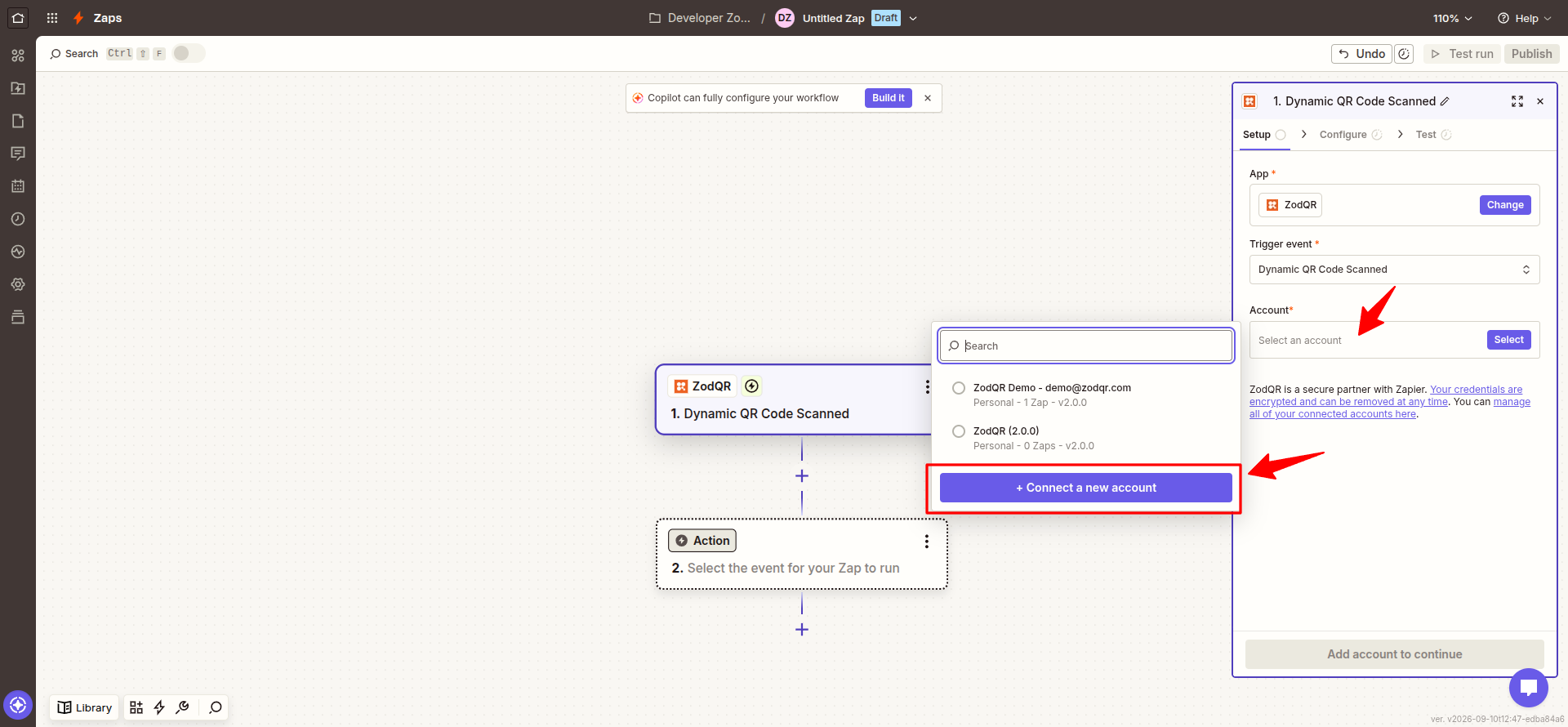
Task: Click the Select account button
Action: coord(1508,340)
